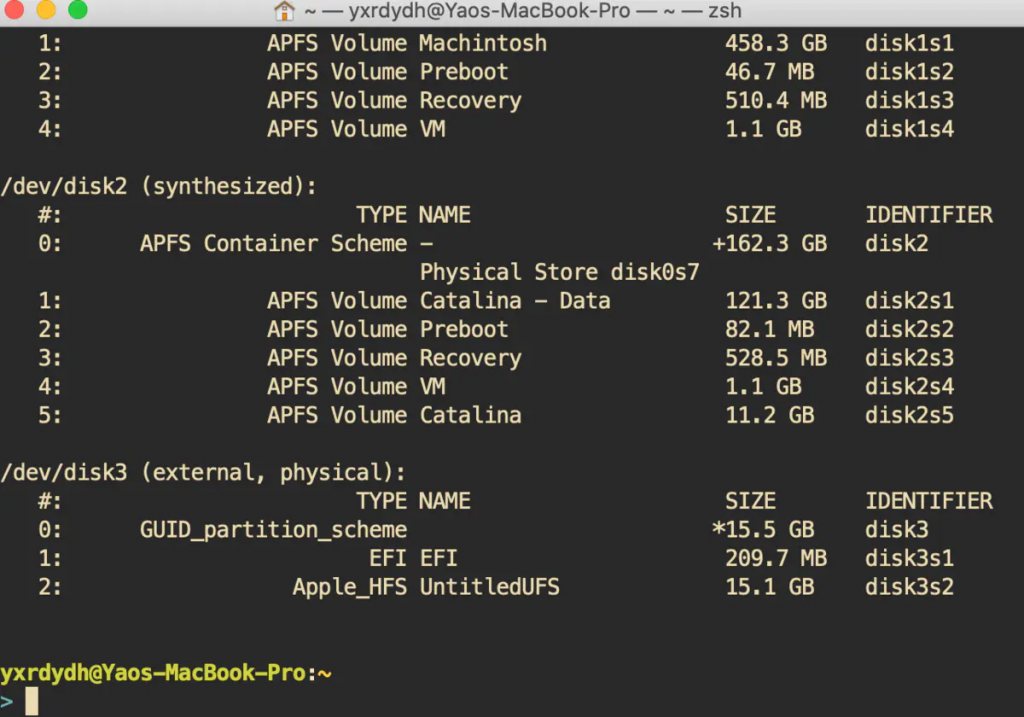Click 'disk2s5' identifier
Screen dimensions: 1024x717
(909, 415)
